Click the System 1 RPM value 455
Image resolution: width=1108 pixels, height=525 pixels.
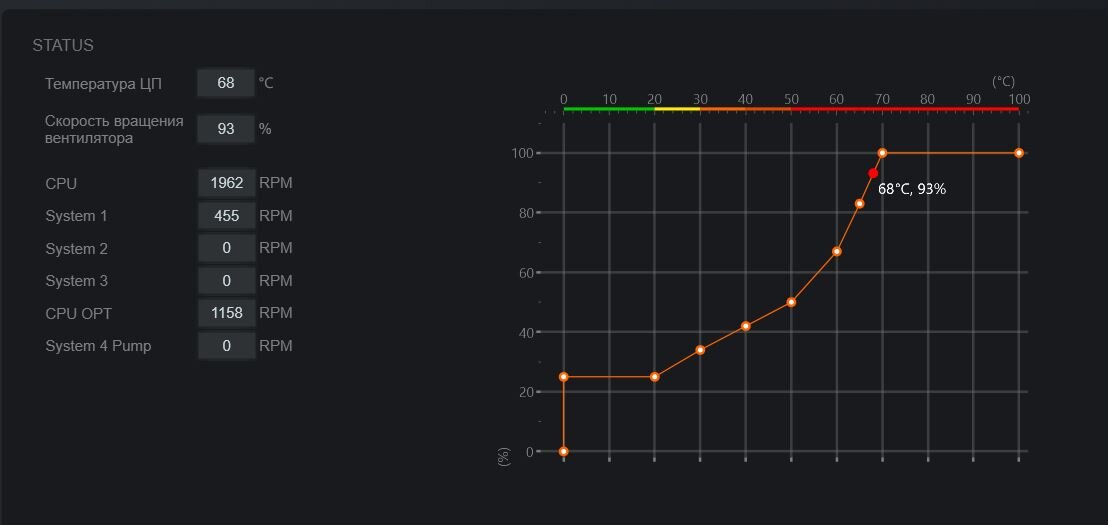(226, 216)
